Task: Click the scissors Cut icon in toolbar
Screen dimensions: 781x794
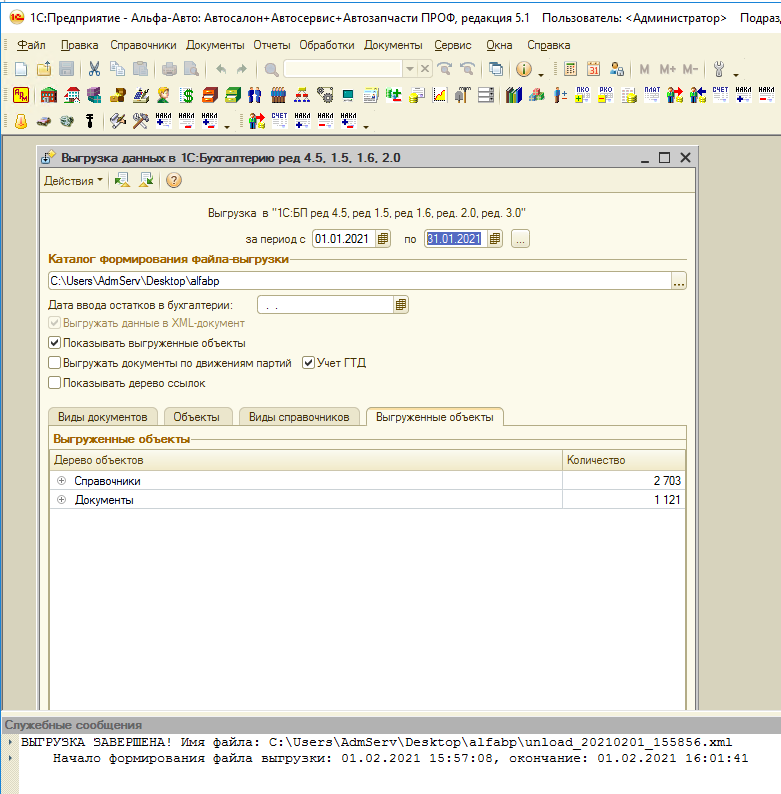Action: click(94, 69)
